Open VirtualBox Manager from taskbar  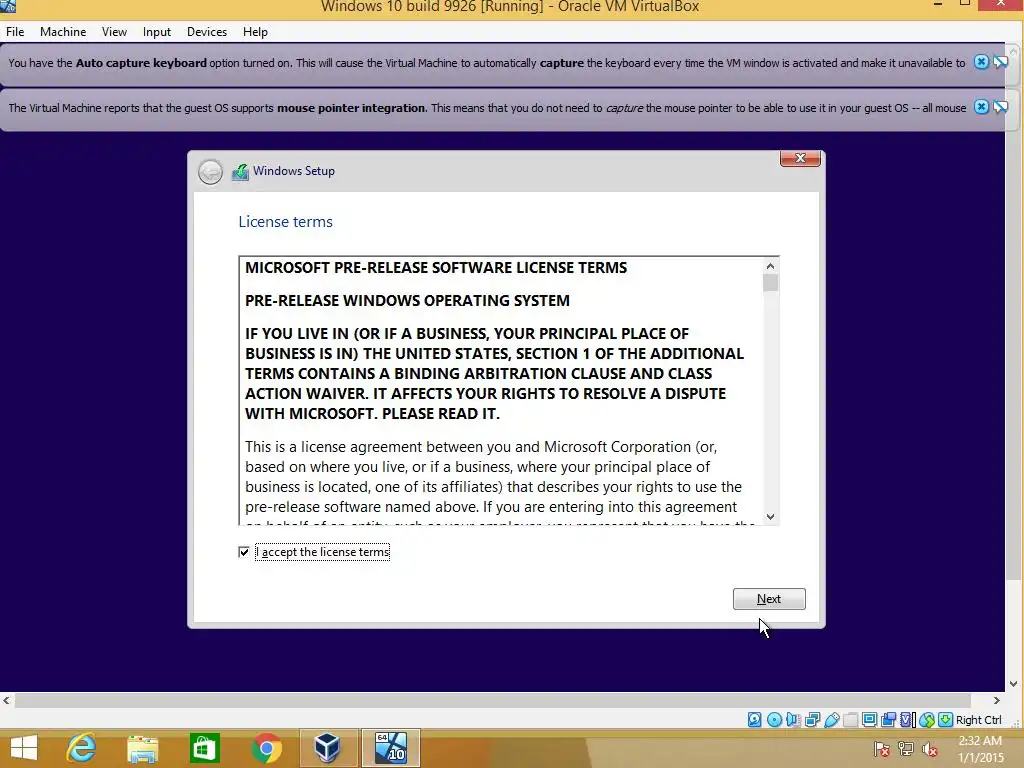pos(328,748)
